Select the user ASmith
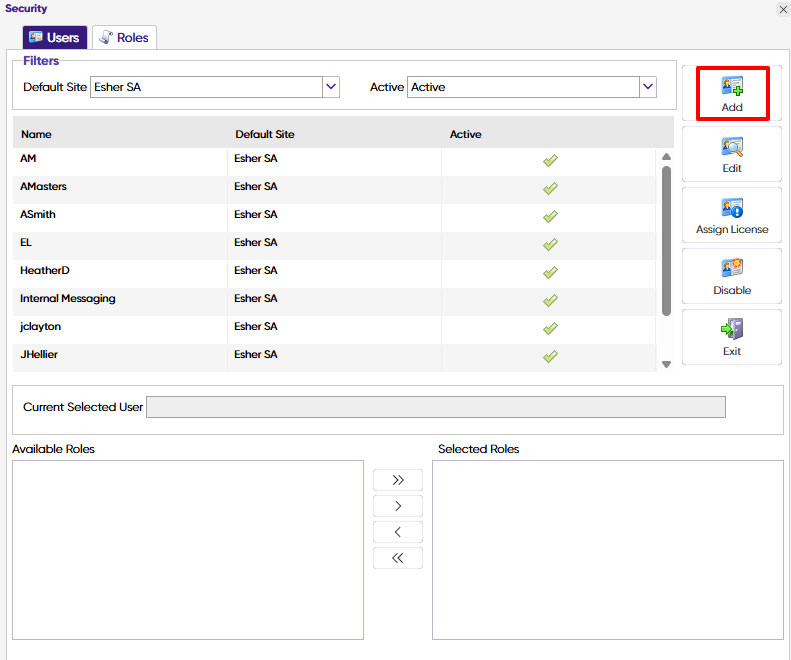 pyautogui.click(x=38, y=214)
